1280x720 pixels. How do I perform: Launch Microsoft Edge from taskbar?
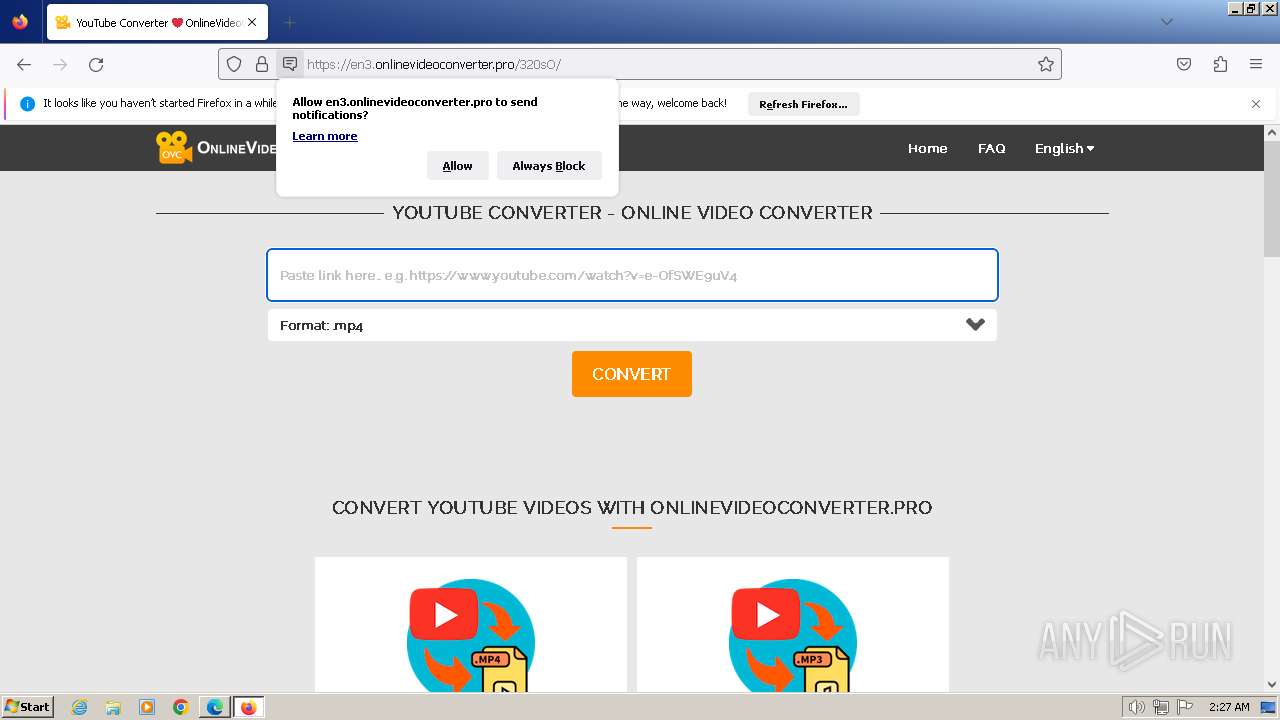pyautogui.click(x=215, y=707)
